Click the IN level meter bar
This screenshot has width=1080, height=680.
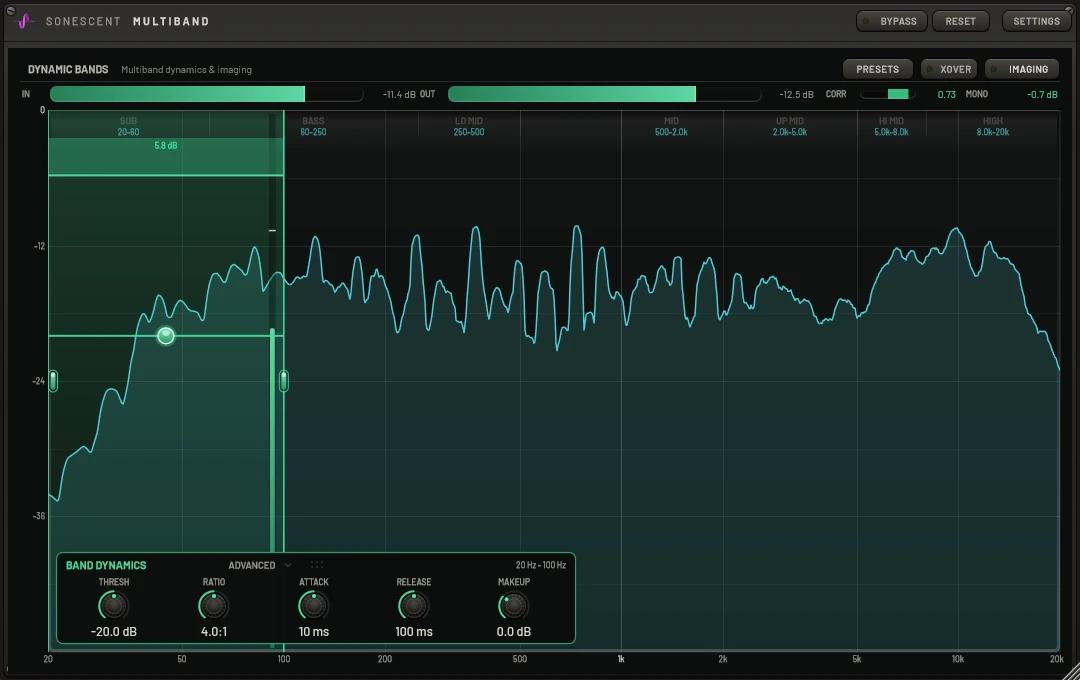pos(206,94)
